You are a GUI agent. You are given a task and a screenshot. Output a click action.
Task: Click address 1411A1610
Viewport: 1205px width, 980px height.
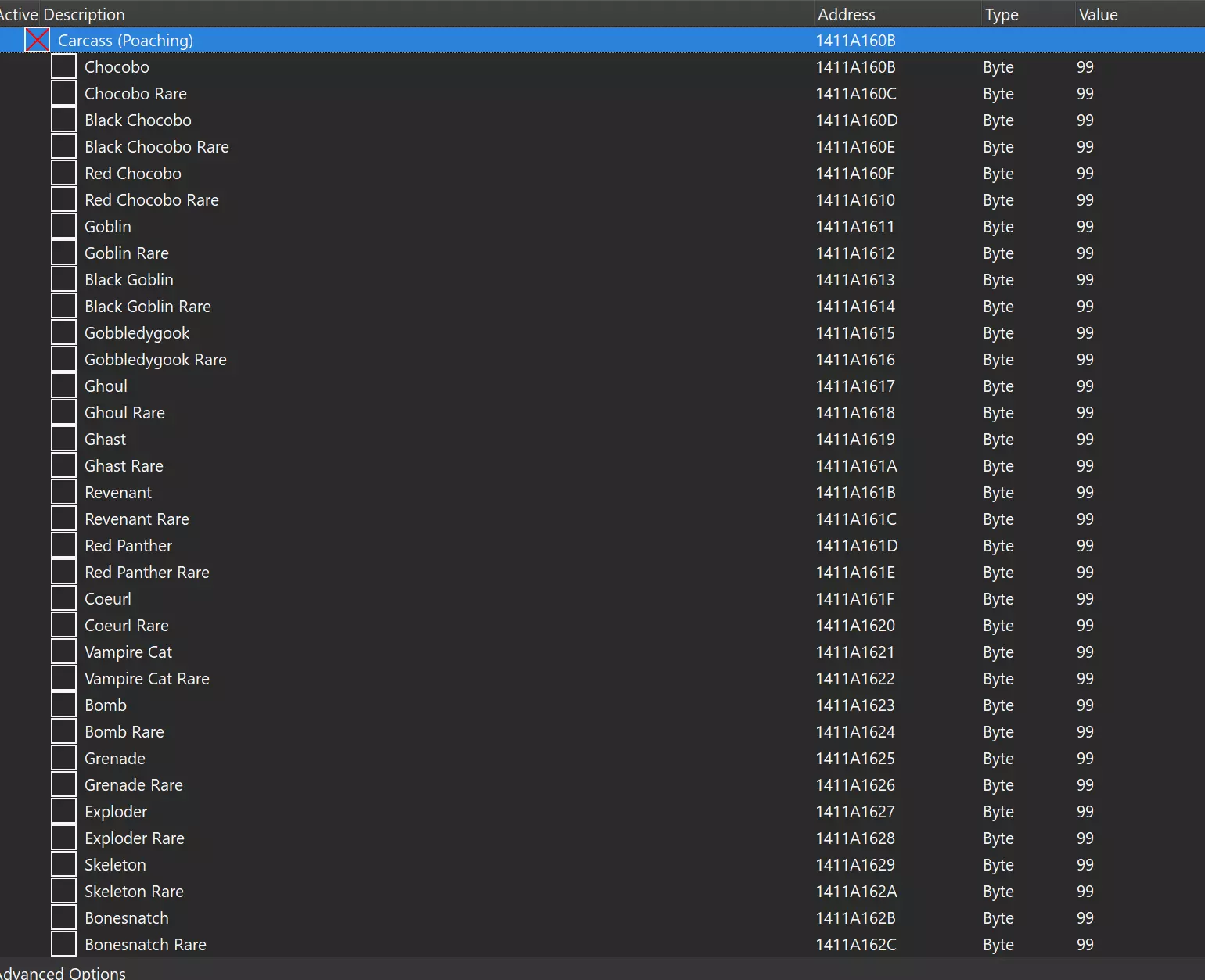pyautogui.click(x=855, y=199)
